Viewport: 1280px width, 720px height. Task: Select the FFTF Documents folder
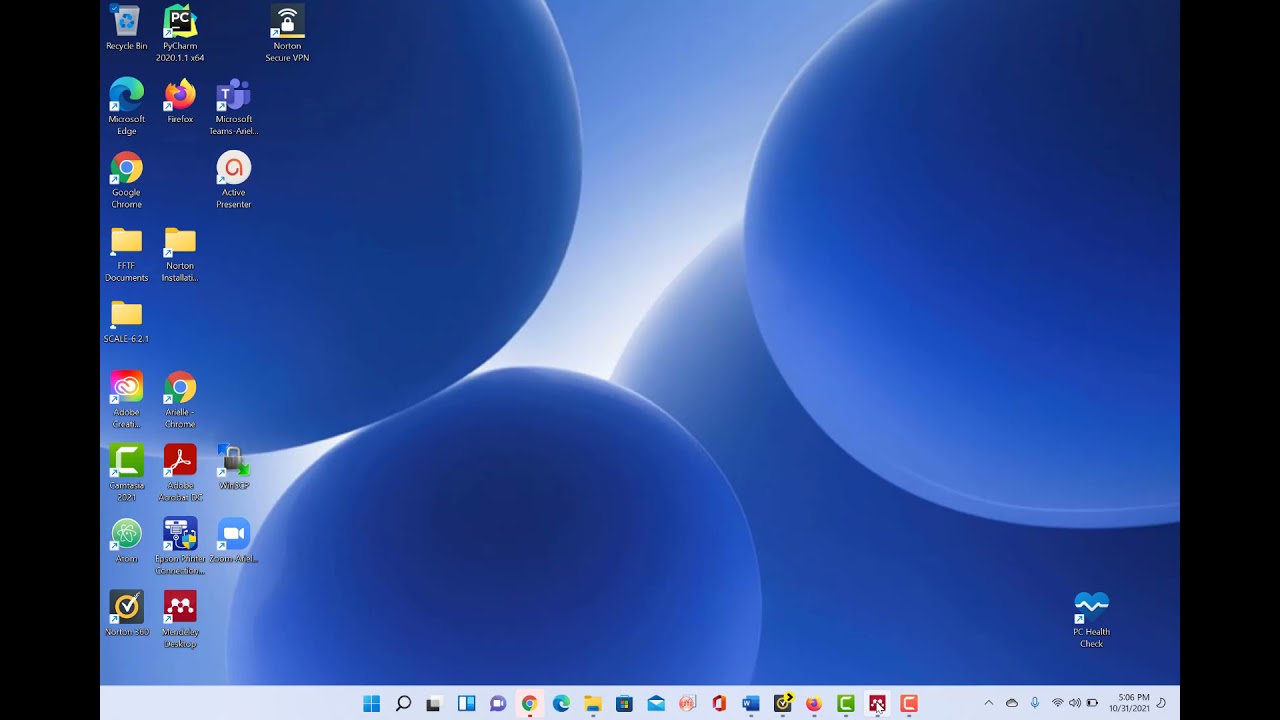coord(126,242)
